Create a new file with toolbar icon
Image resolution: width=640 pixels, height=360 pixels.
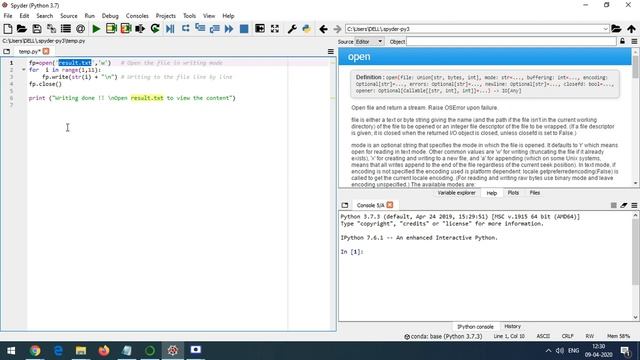[8, 29]
